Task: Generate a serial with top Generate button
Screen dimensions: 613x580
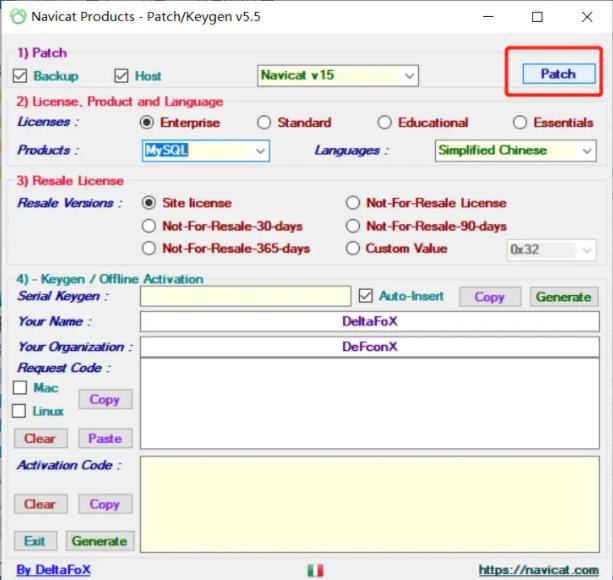Action: 564,297
